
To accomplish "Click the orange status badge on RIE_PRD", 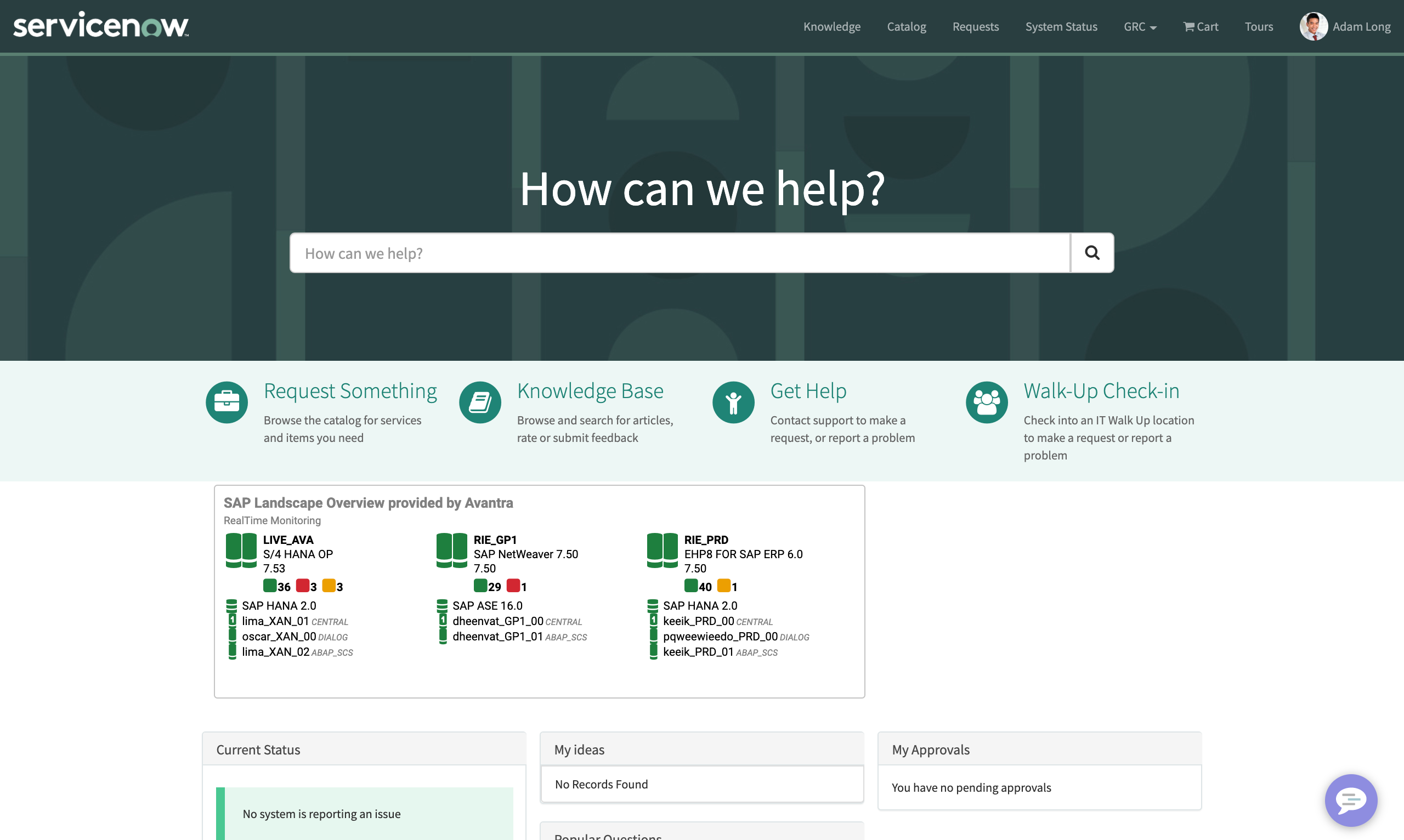I will (x=723, y=585).
